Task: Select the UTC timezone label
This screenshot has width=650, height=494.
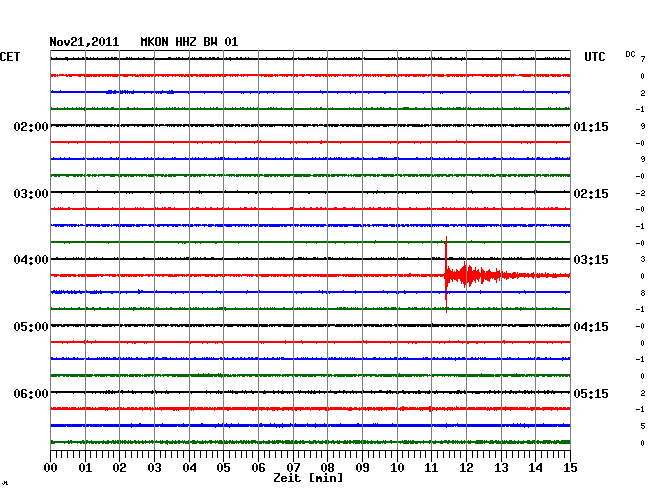Action: point(594,57)
